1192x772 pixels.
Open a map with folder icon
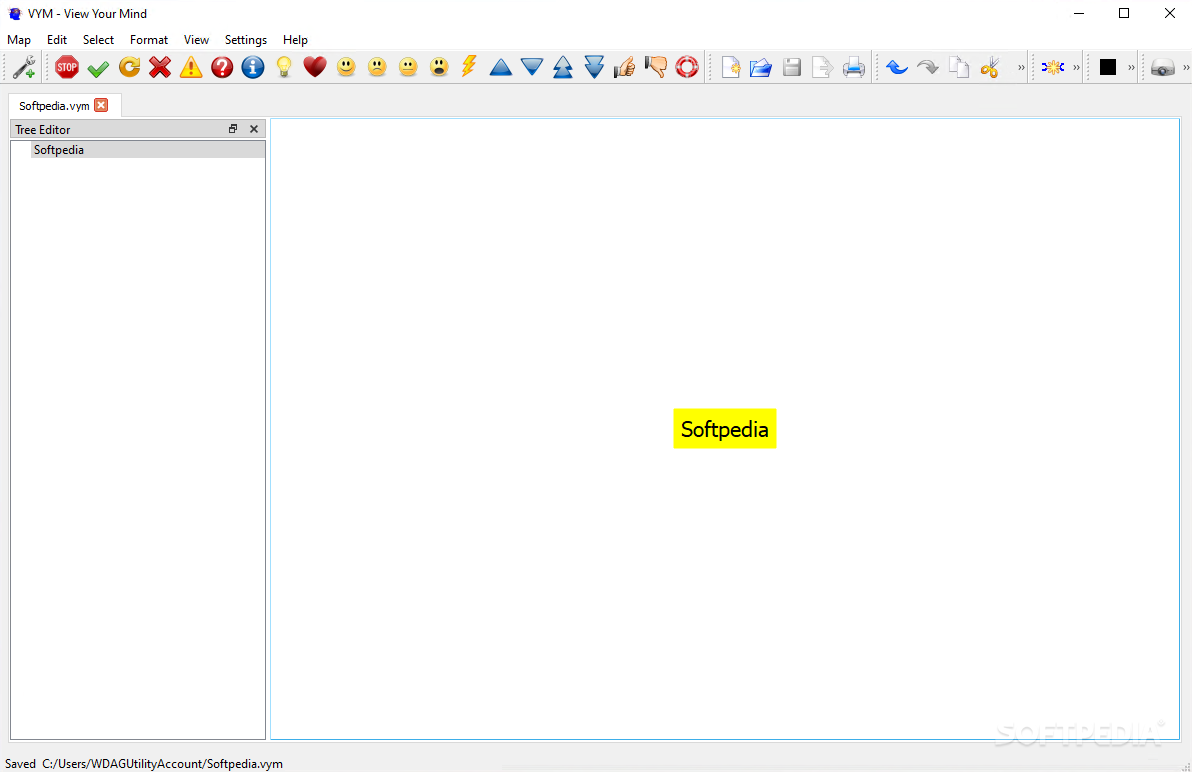(761, 68)
